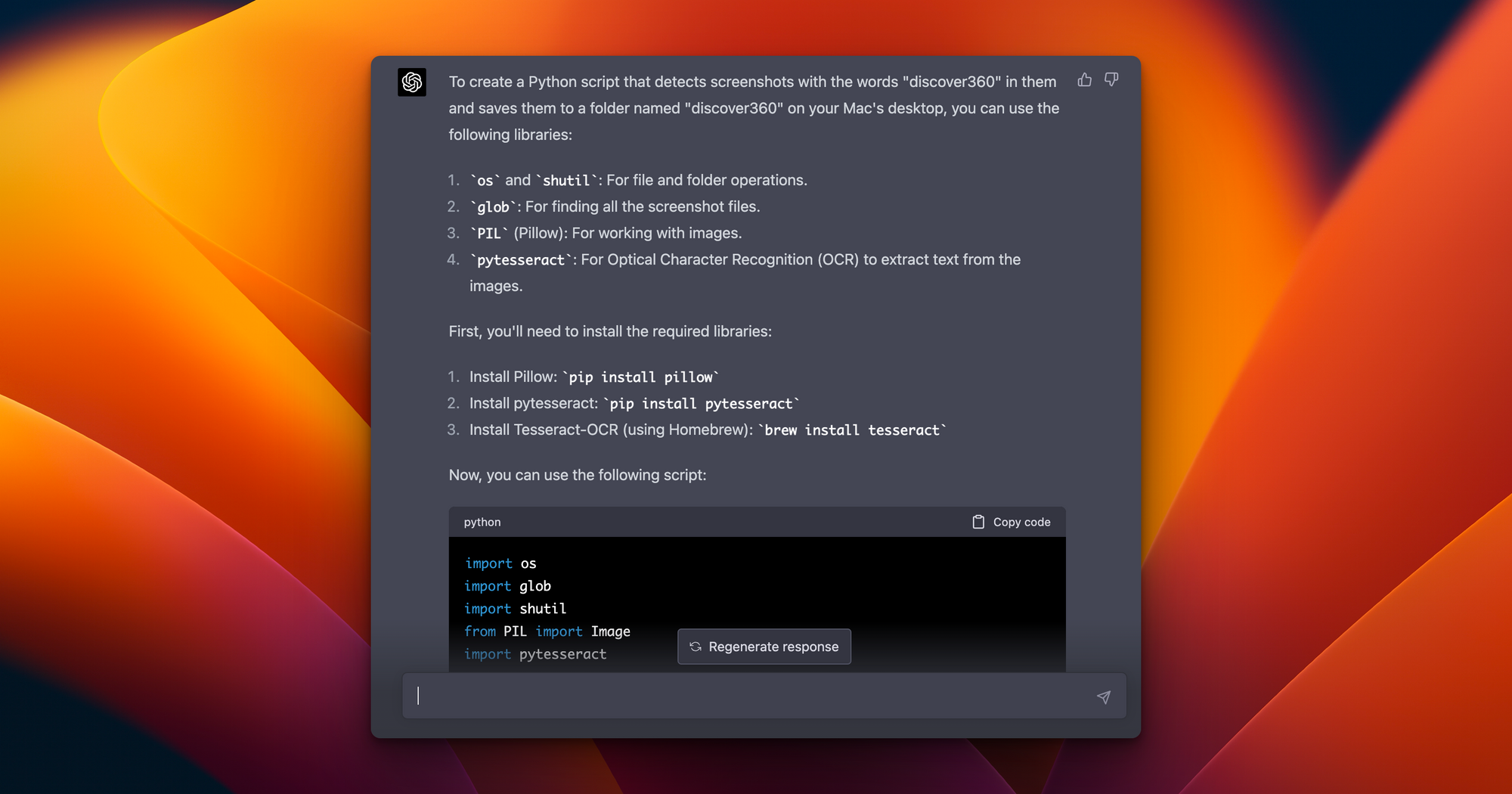
Task: Copy code from the python block
Action: point(1012,522)
